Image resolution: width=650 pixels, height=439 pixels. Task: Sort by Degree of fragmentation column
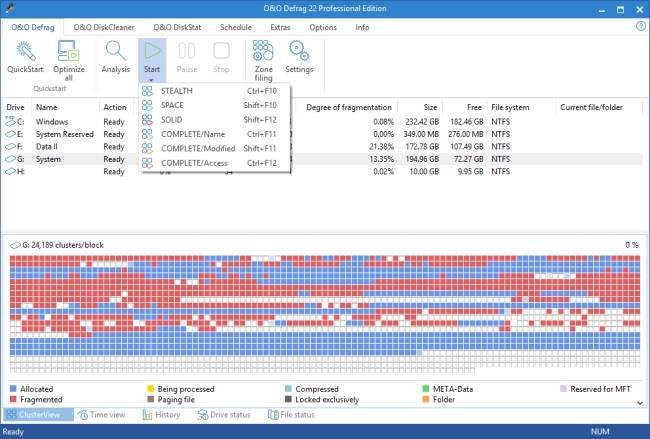click(x=349, y=107)
